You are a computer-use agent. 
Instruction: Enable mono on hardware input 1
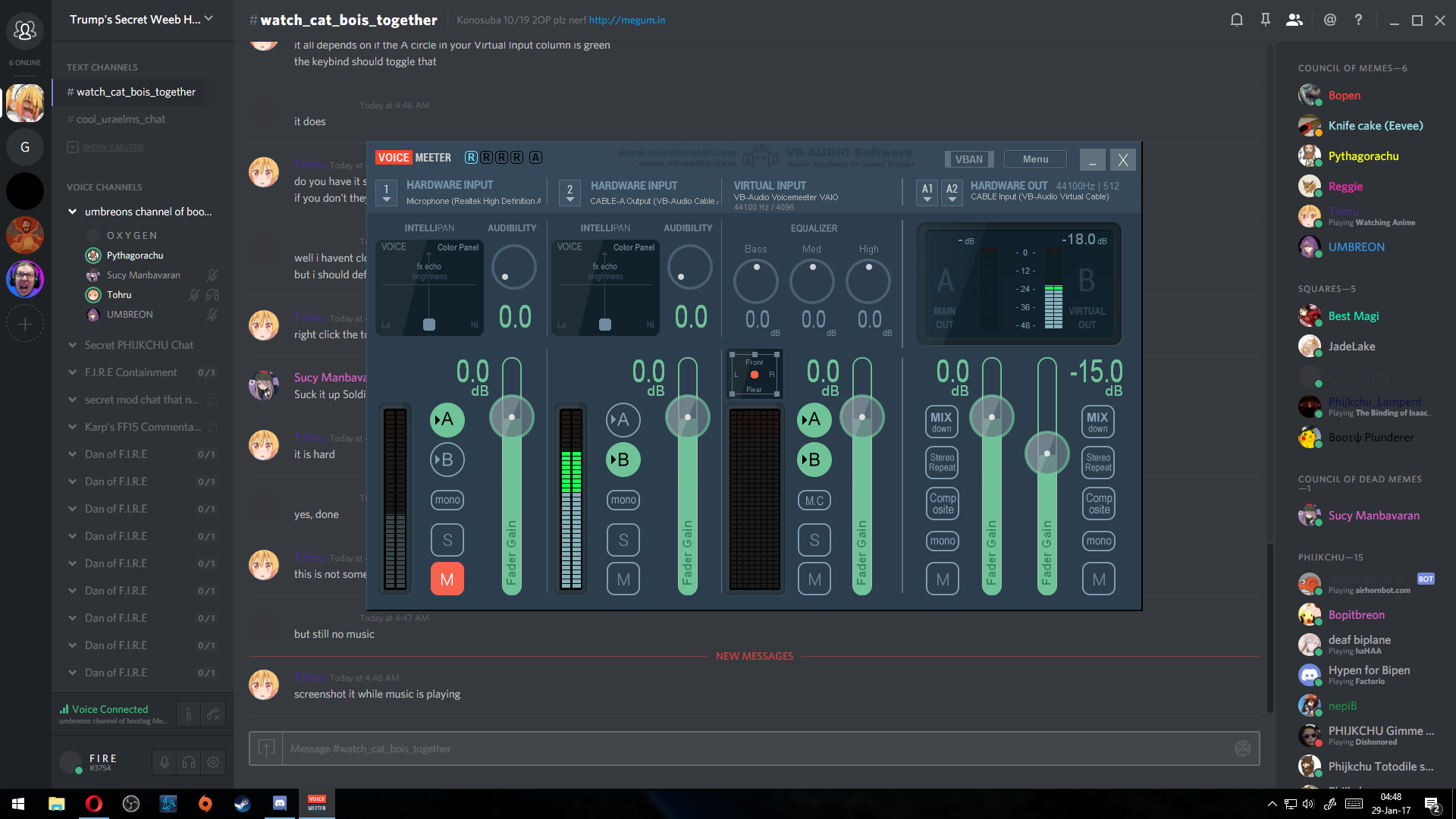447,500
